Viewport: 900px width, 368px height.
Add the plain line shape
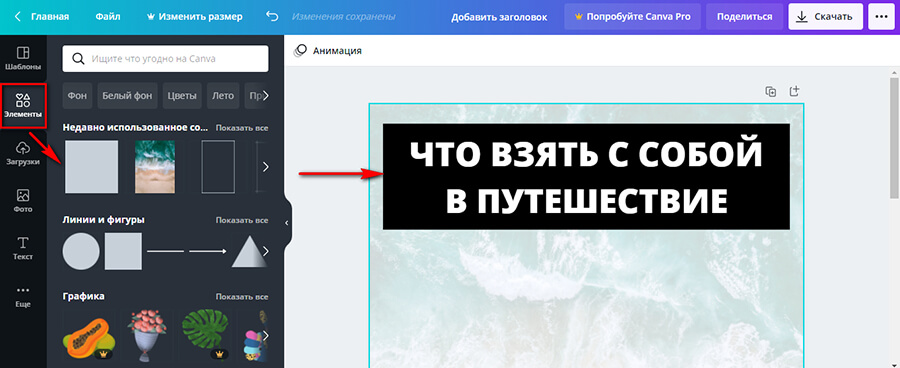coord(165,251)
